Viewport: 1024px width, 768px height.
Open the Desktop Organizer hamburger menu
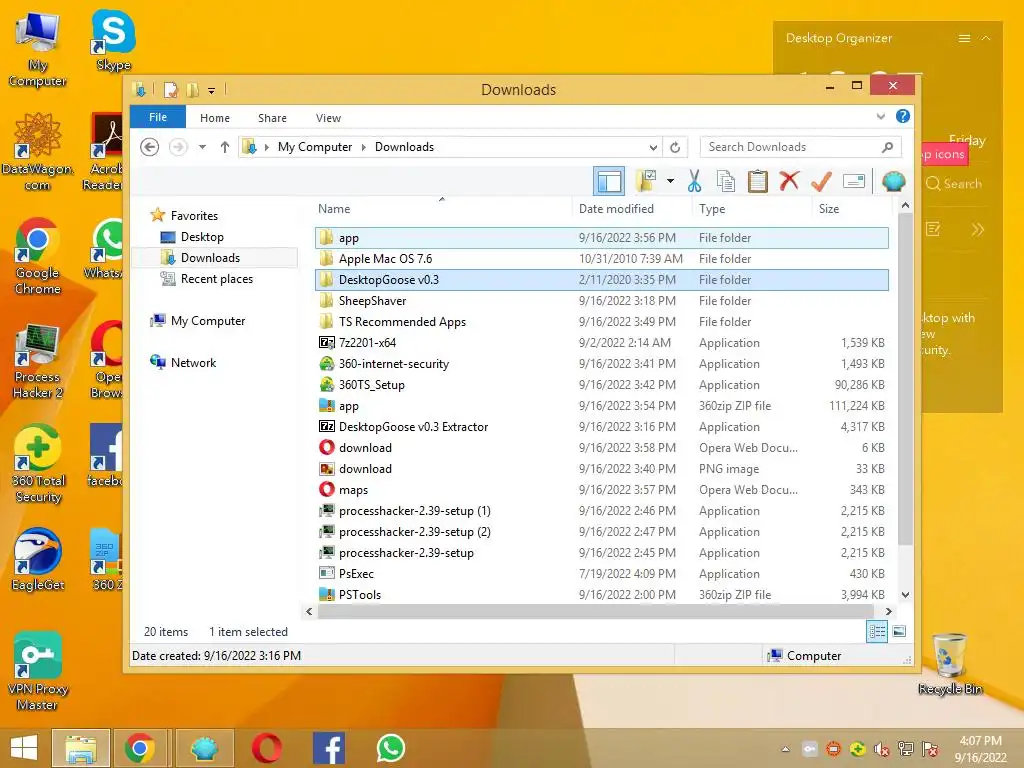964,39
